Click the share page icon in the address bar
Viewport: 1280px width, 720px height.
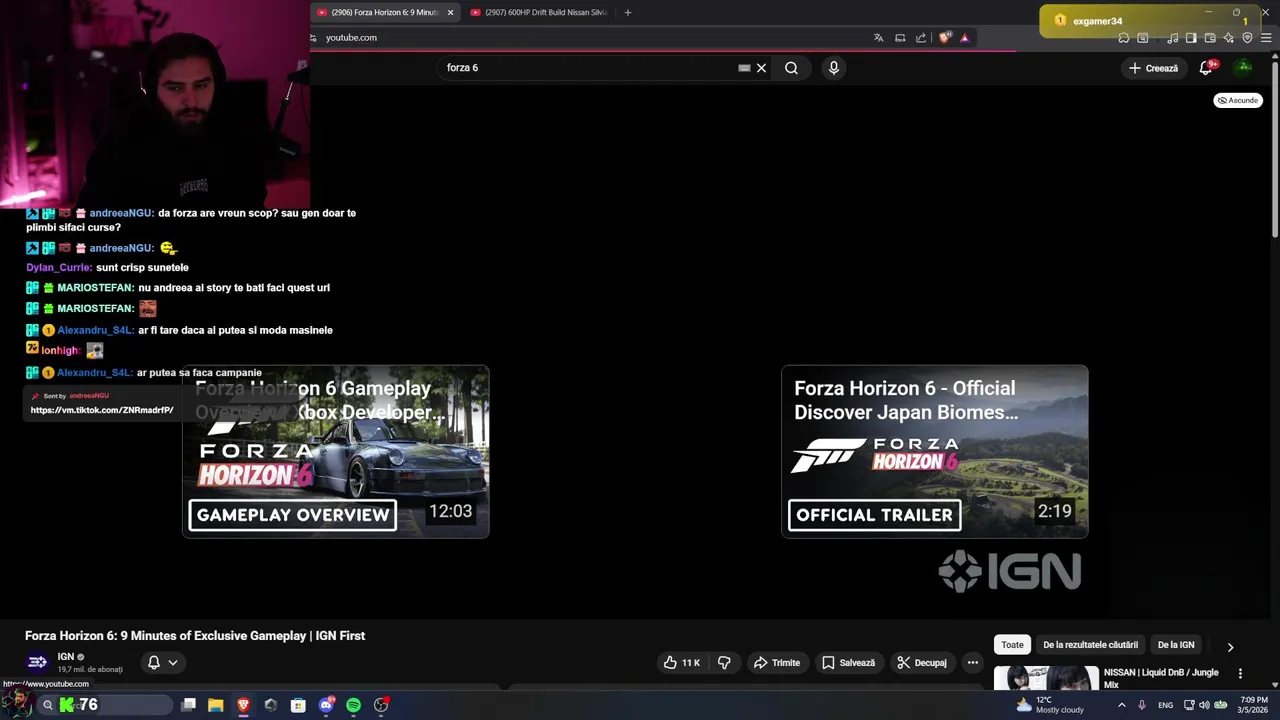pyautogui.click(x=921, y=38)
